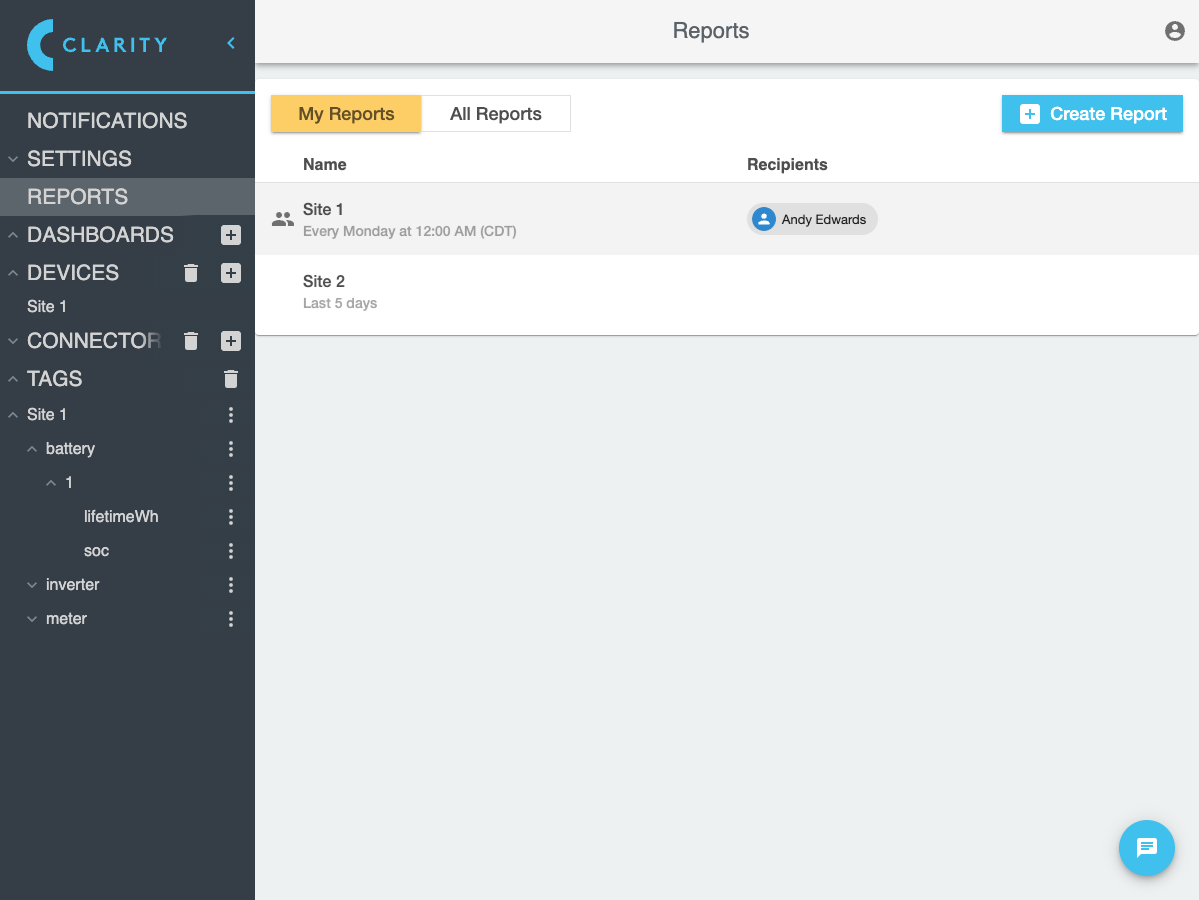
Task: Expand the inverter tag node
Action: coord(32,585)
